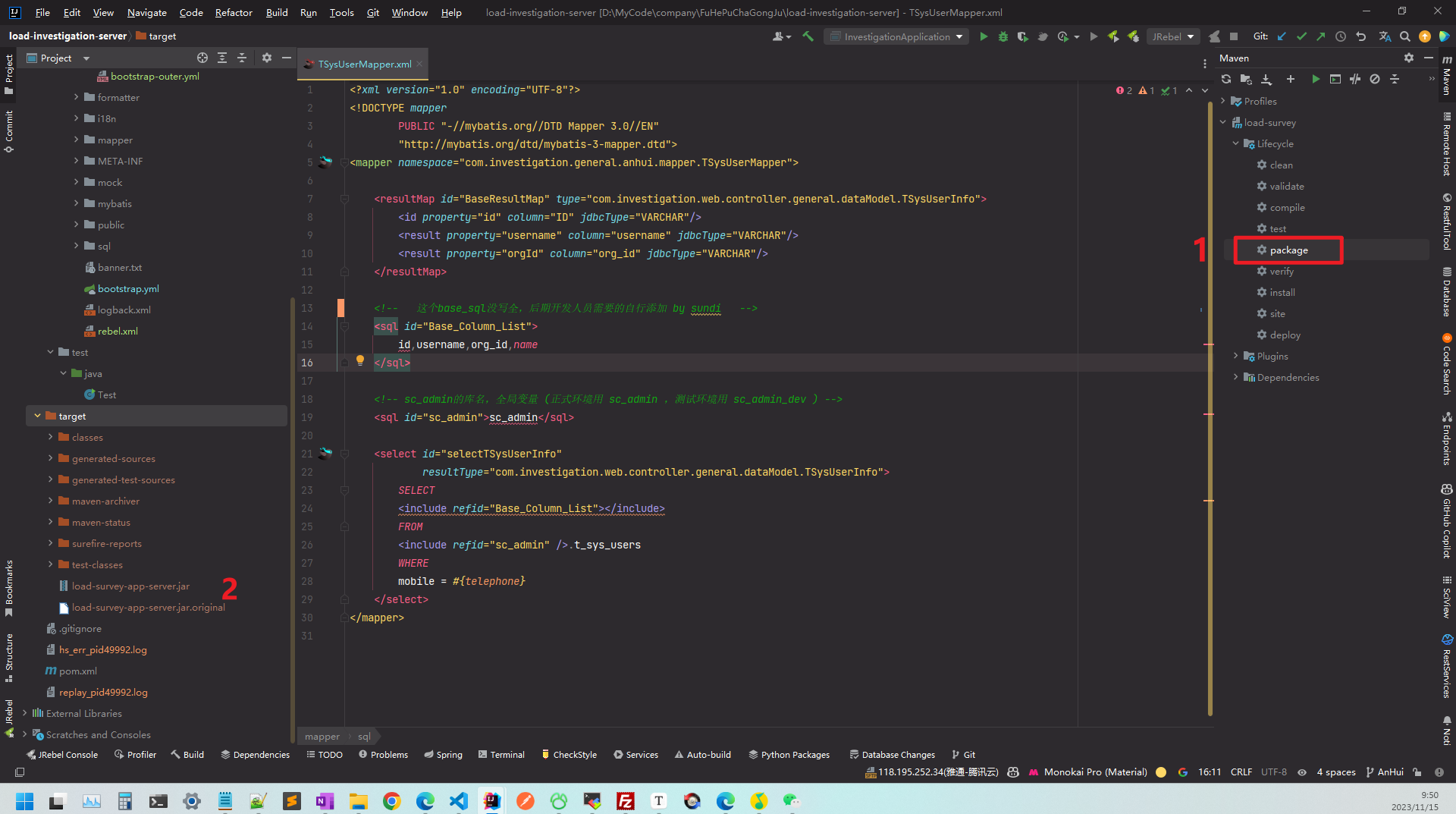Click Git update project arrow
Viewport: 1456px width, 814px height.
click(1282, 36)
